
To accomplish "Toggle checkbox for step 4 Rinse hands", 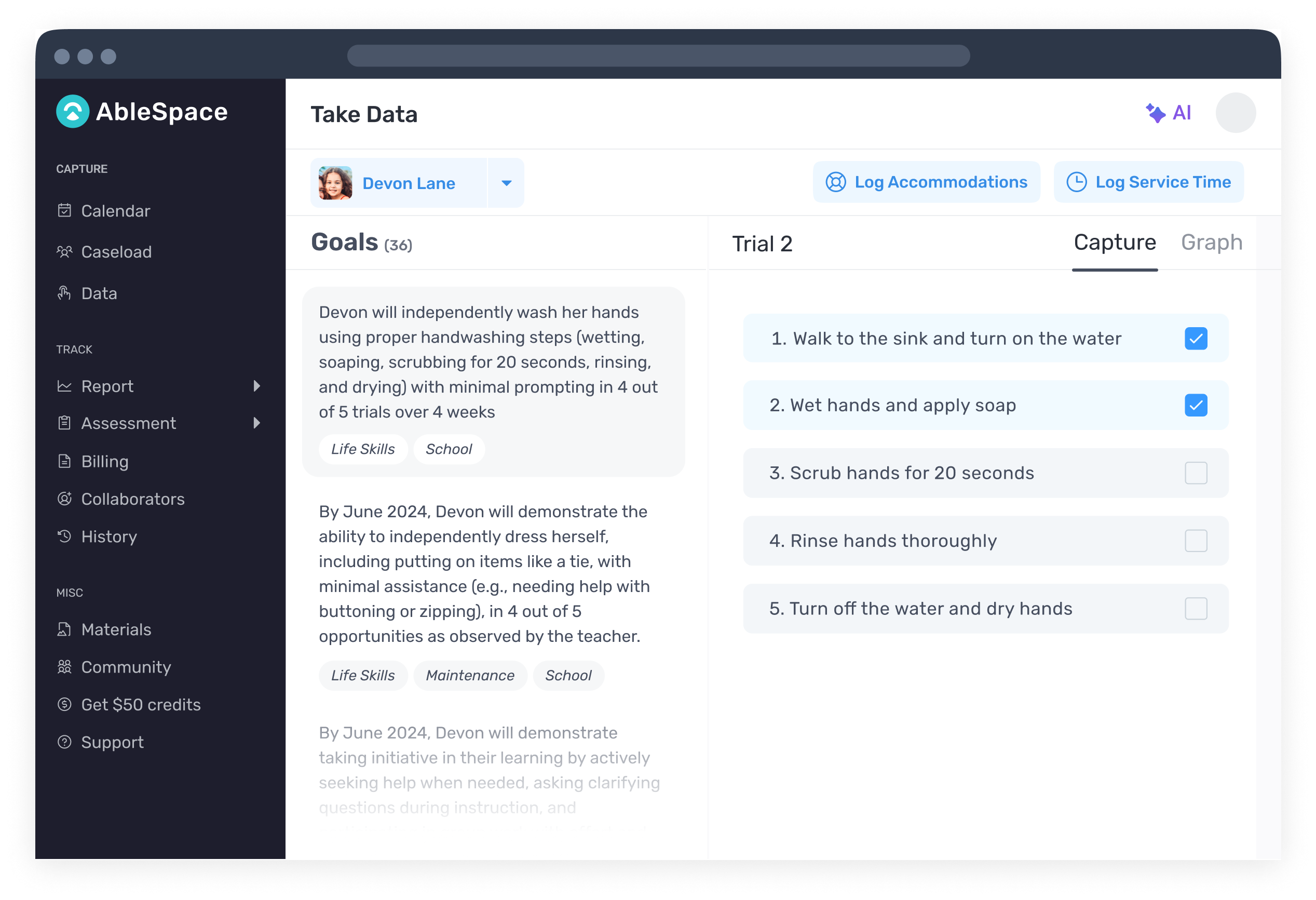I will (1196, 541).
